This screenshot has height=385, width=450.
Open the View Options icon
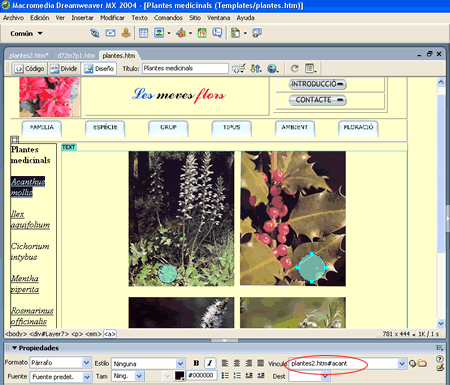pos(310,69)
